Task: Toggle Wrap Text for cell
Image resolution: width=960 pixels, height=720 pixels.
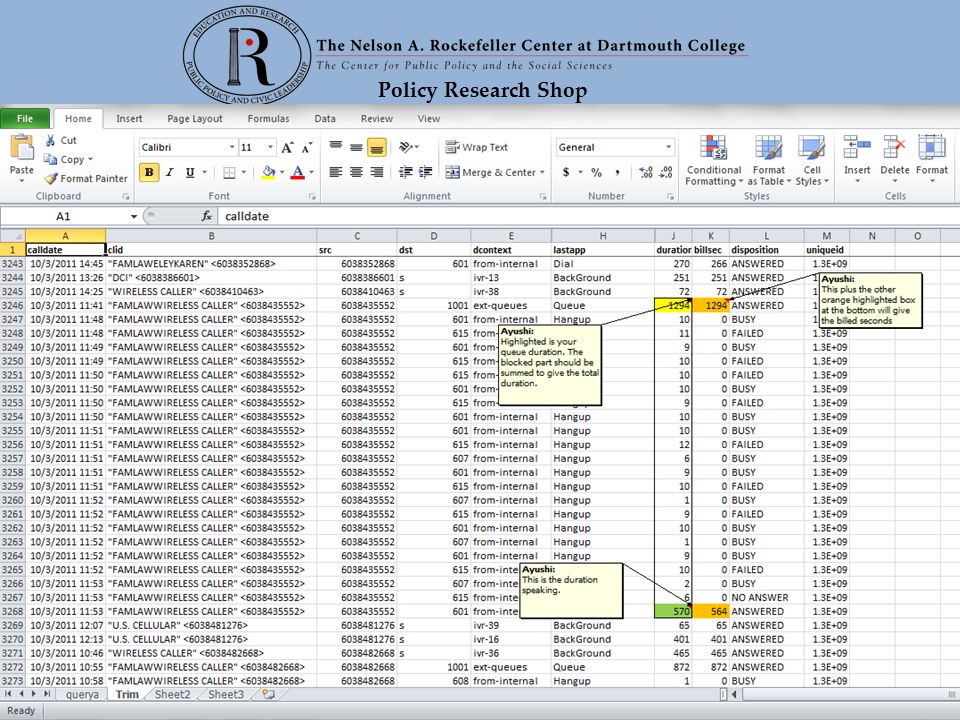Action: (x=476, y=147)
